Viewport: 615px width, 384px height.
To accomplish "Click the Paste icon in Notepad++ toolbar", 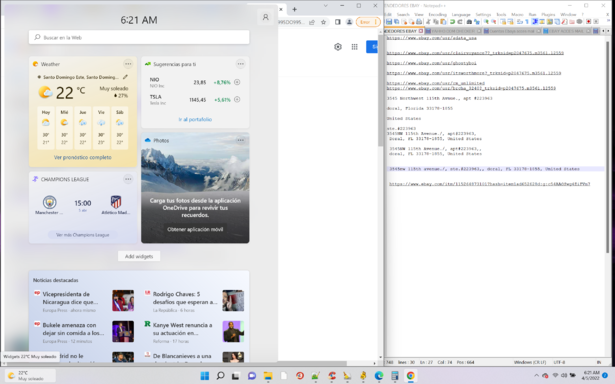I will 443,22.
